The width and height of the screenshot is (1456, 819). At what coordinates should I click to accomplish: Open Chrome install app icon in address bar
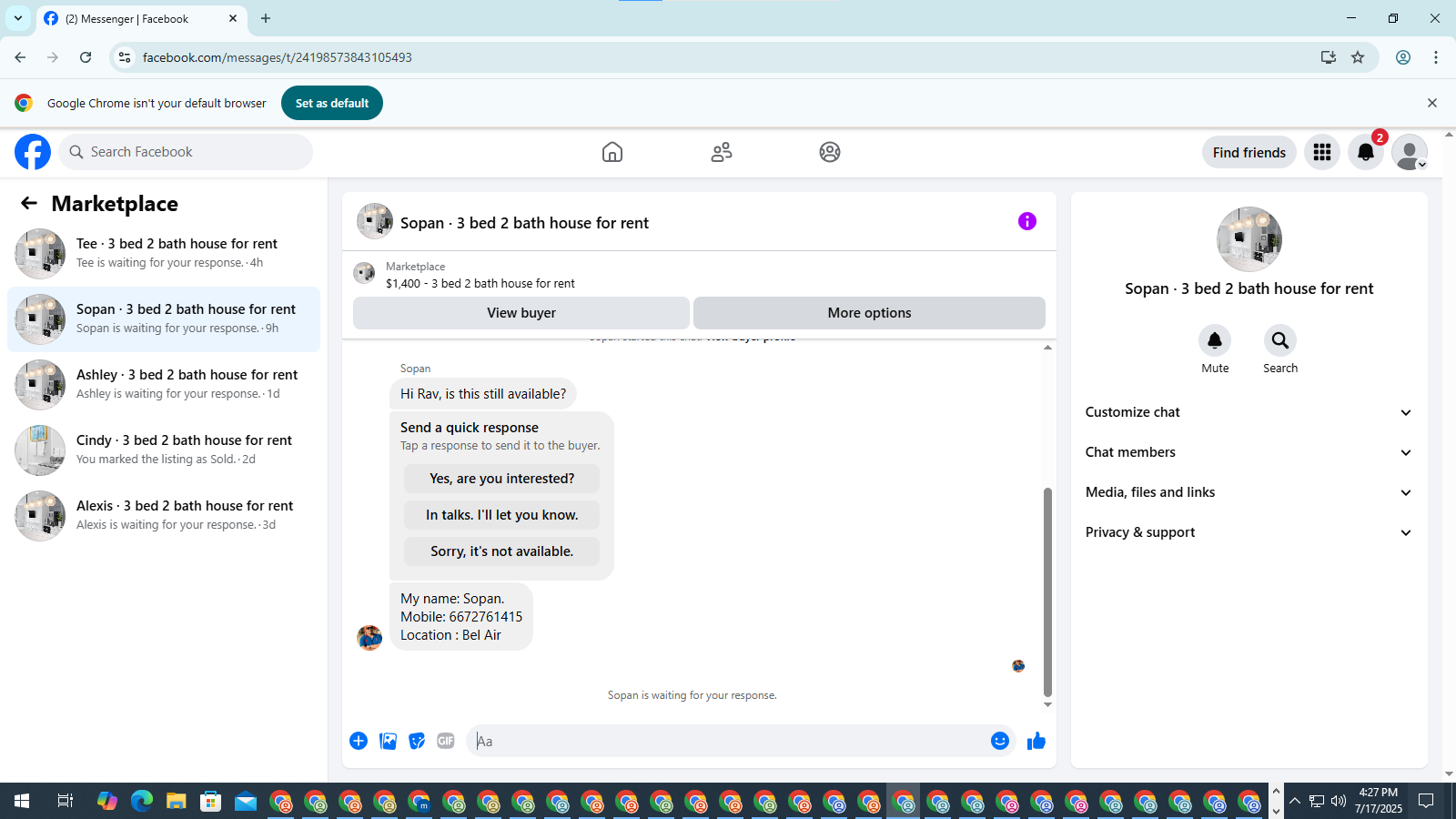point(1329,57)
